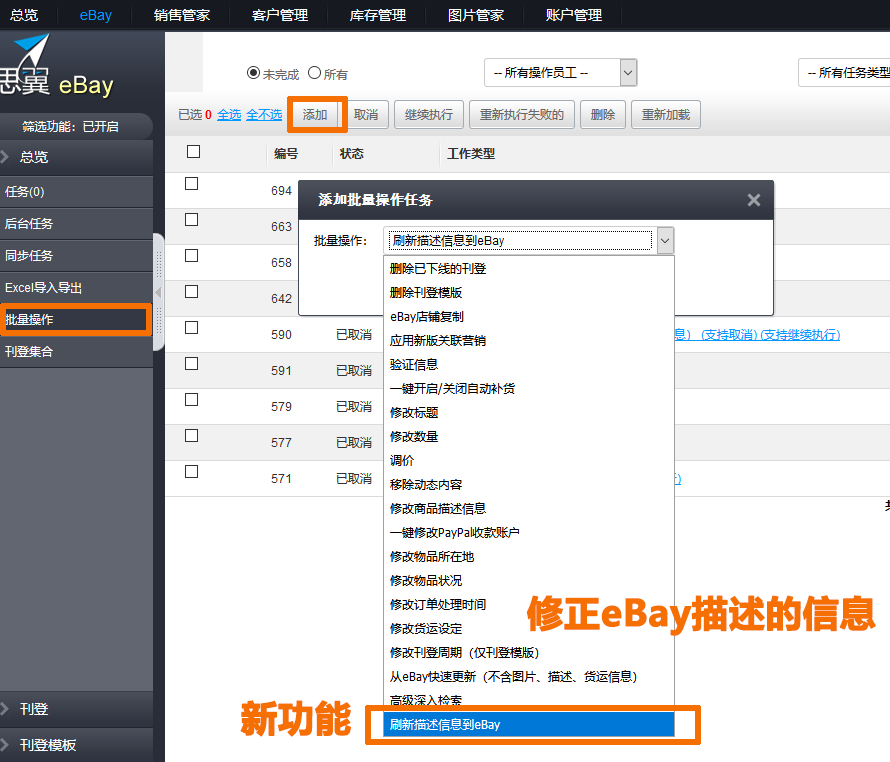Select the 所有 radio button
This screenshot has height=762, width=890.
point(314,73)
